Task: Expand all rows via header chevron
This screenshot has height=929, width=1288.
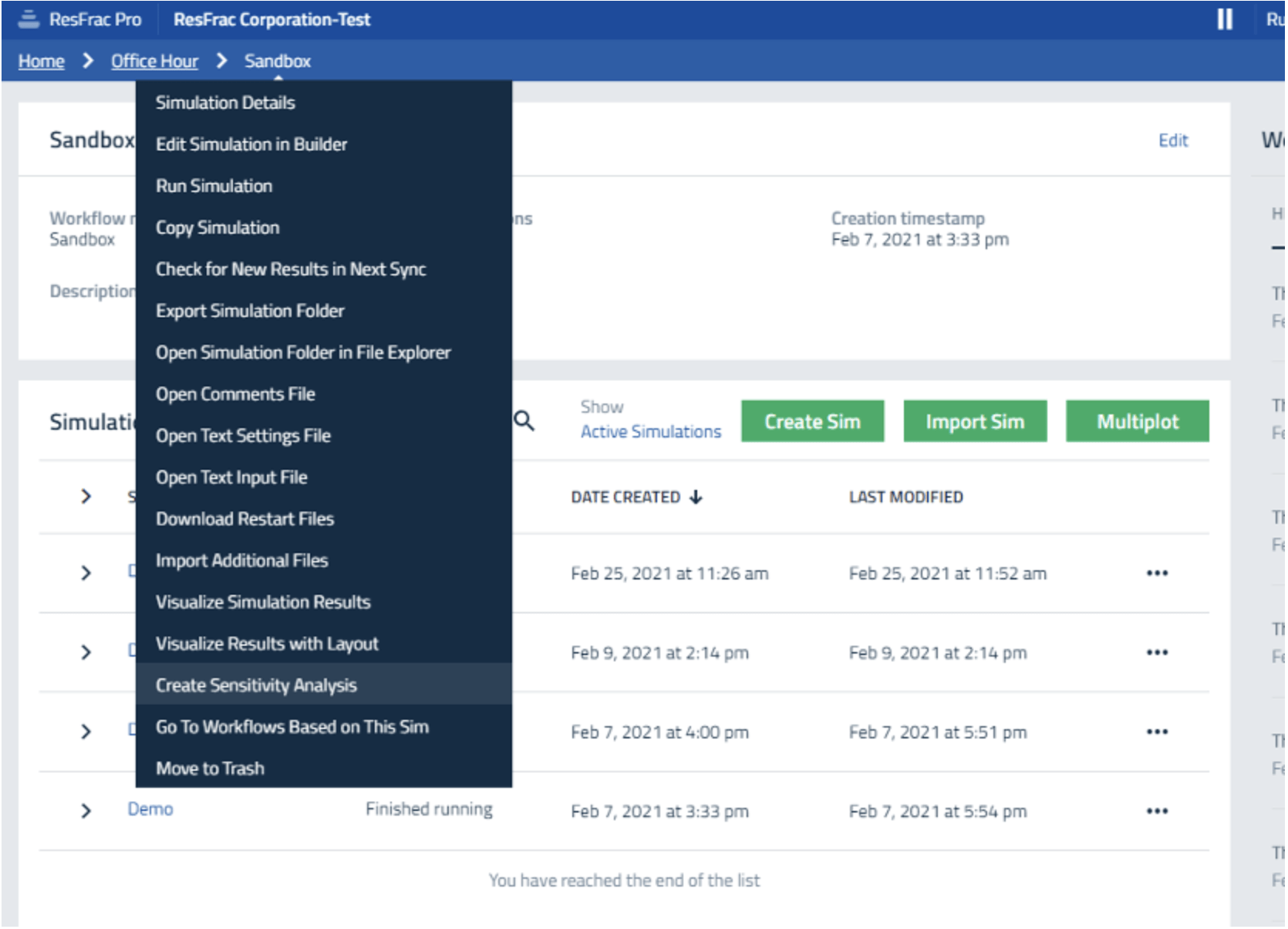Action: [86, 496]
